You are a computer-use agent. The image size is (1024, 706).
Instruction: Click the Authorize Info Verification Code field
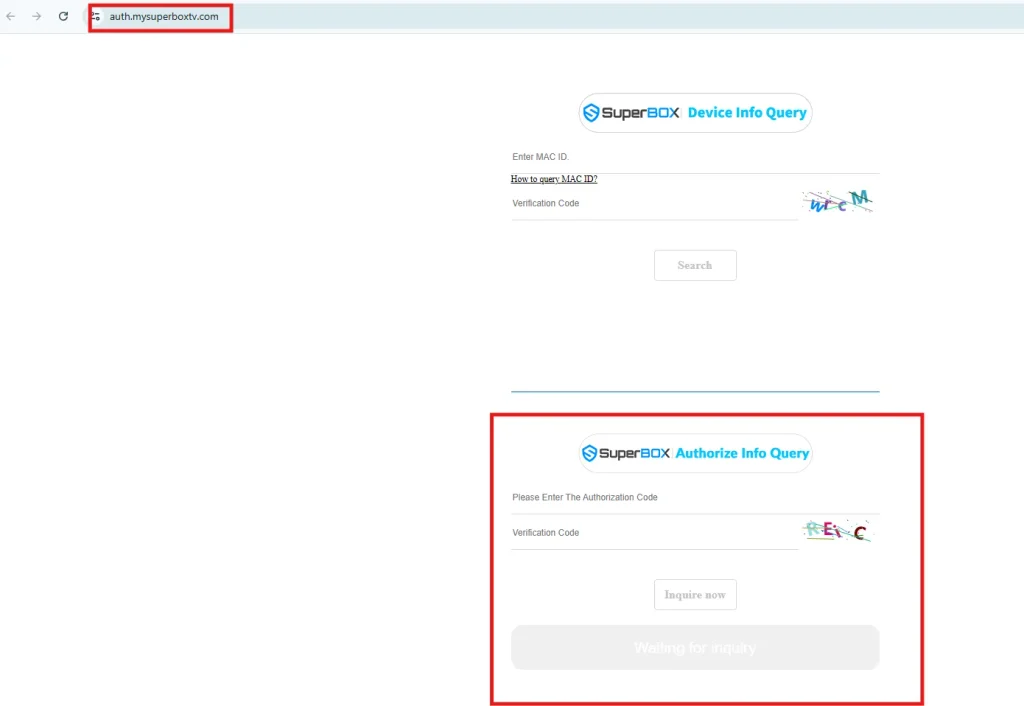(654, 533)
